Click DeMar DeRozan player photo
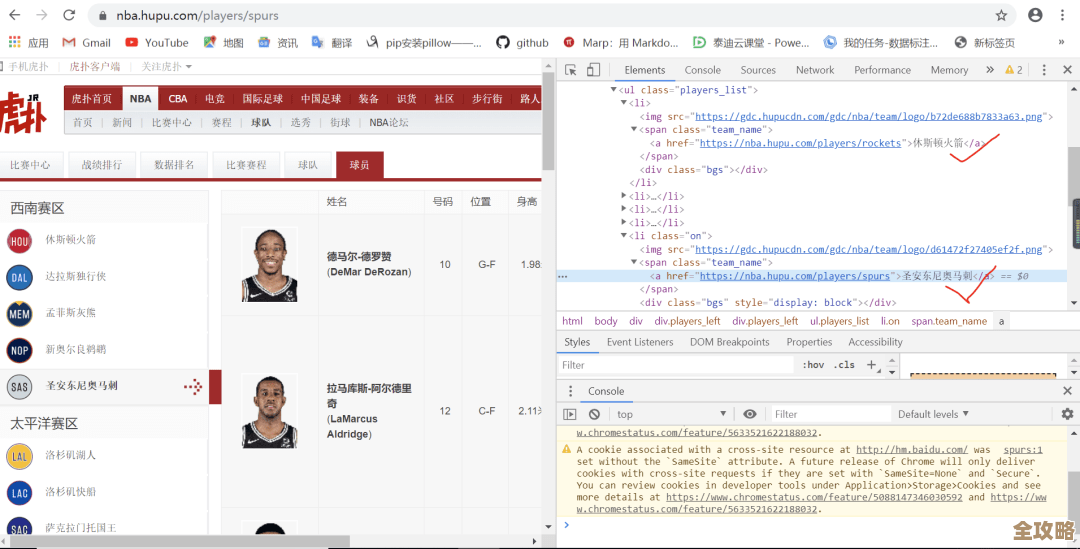Viewport: 1080px width, 549px height. click(x=269, y=265)
